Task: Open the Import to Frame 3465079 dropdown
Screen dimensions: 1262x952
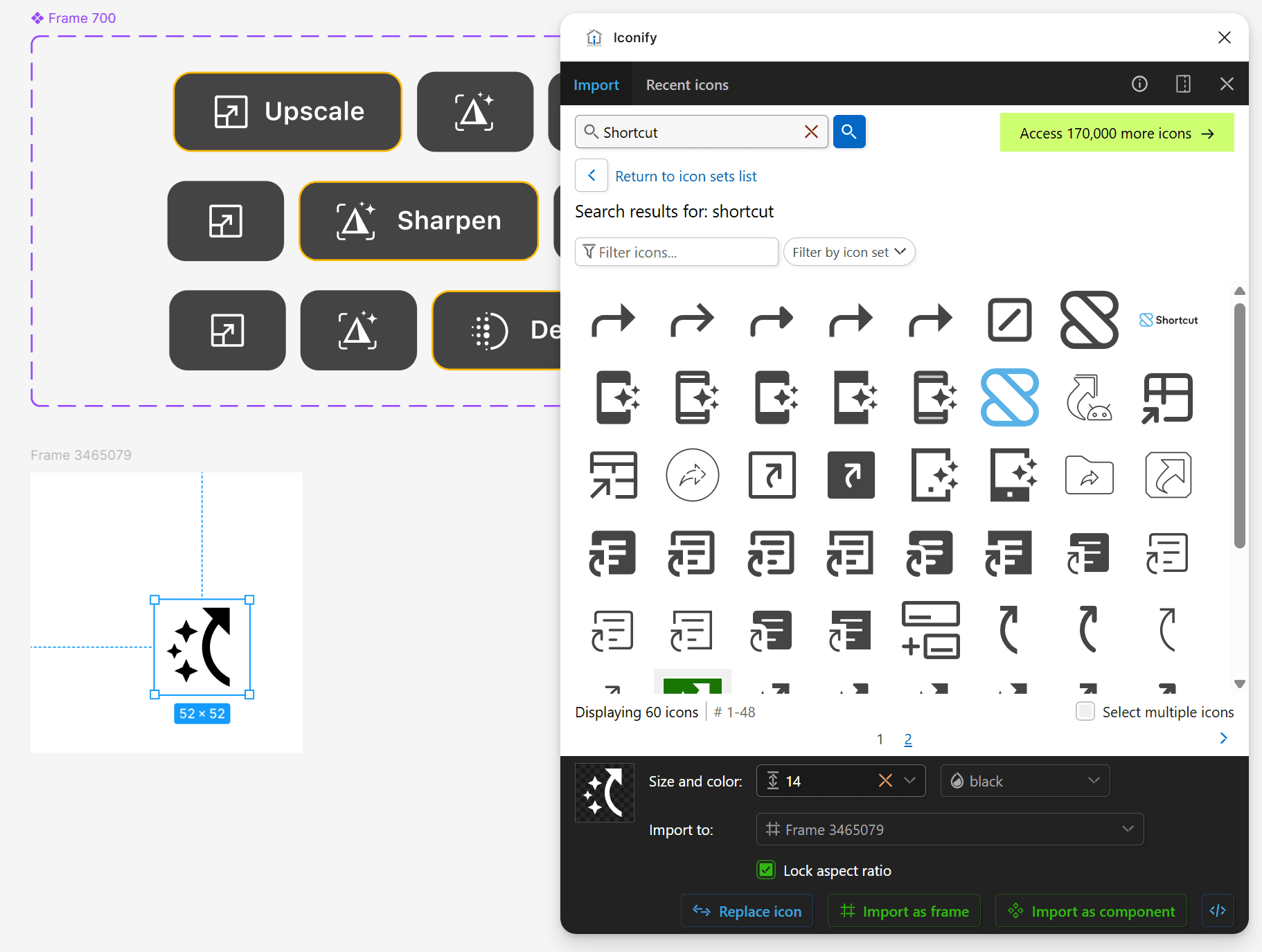Action: coord(950,829)
